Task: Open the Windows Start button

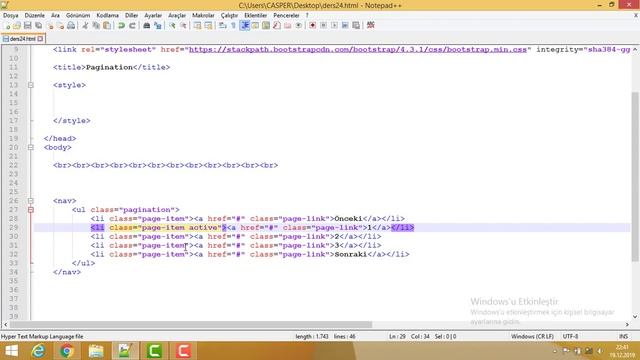Action: click(11, 351)
